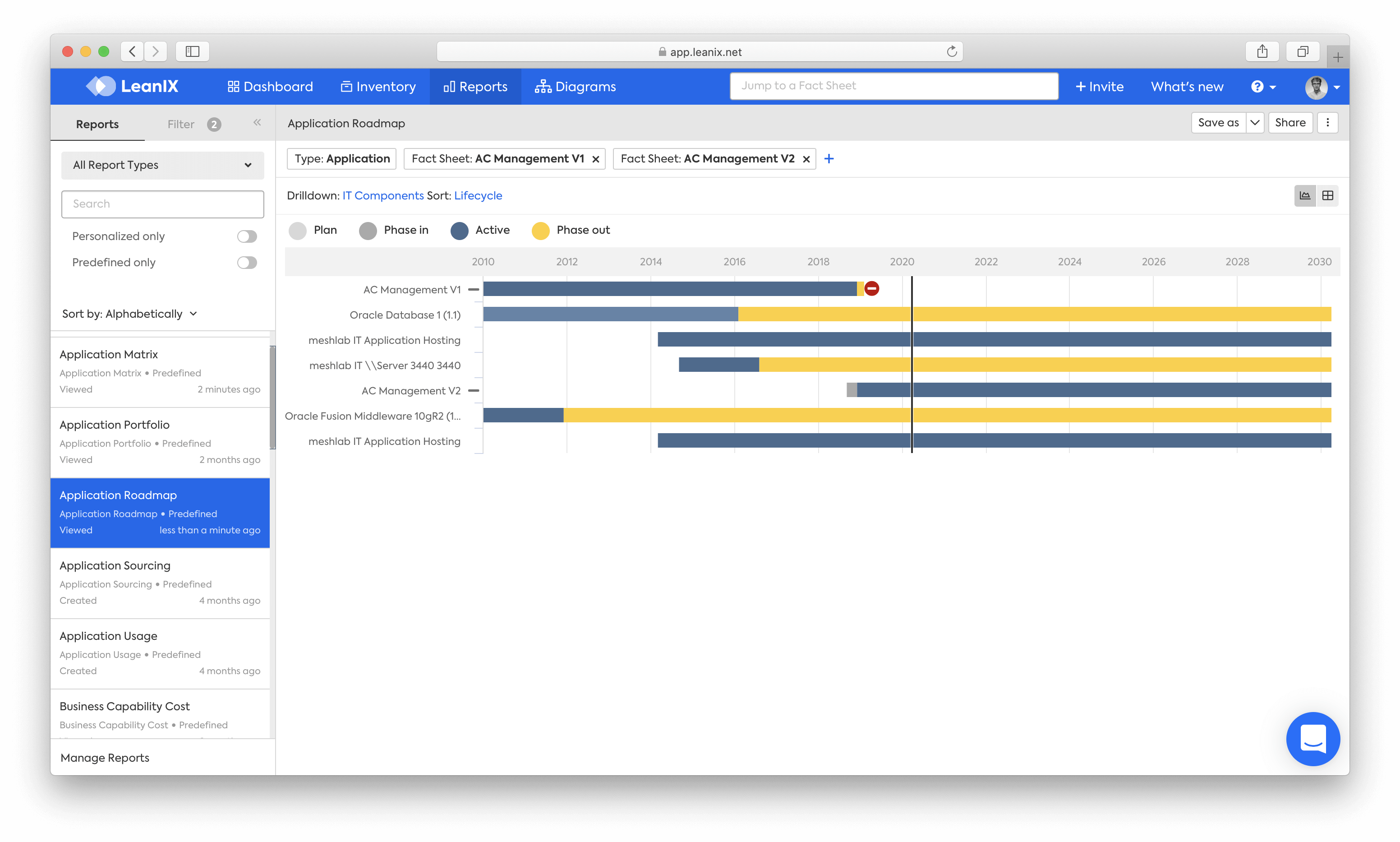Click the Dashboard navigation icon

(232, 86)
